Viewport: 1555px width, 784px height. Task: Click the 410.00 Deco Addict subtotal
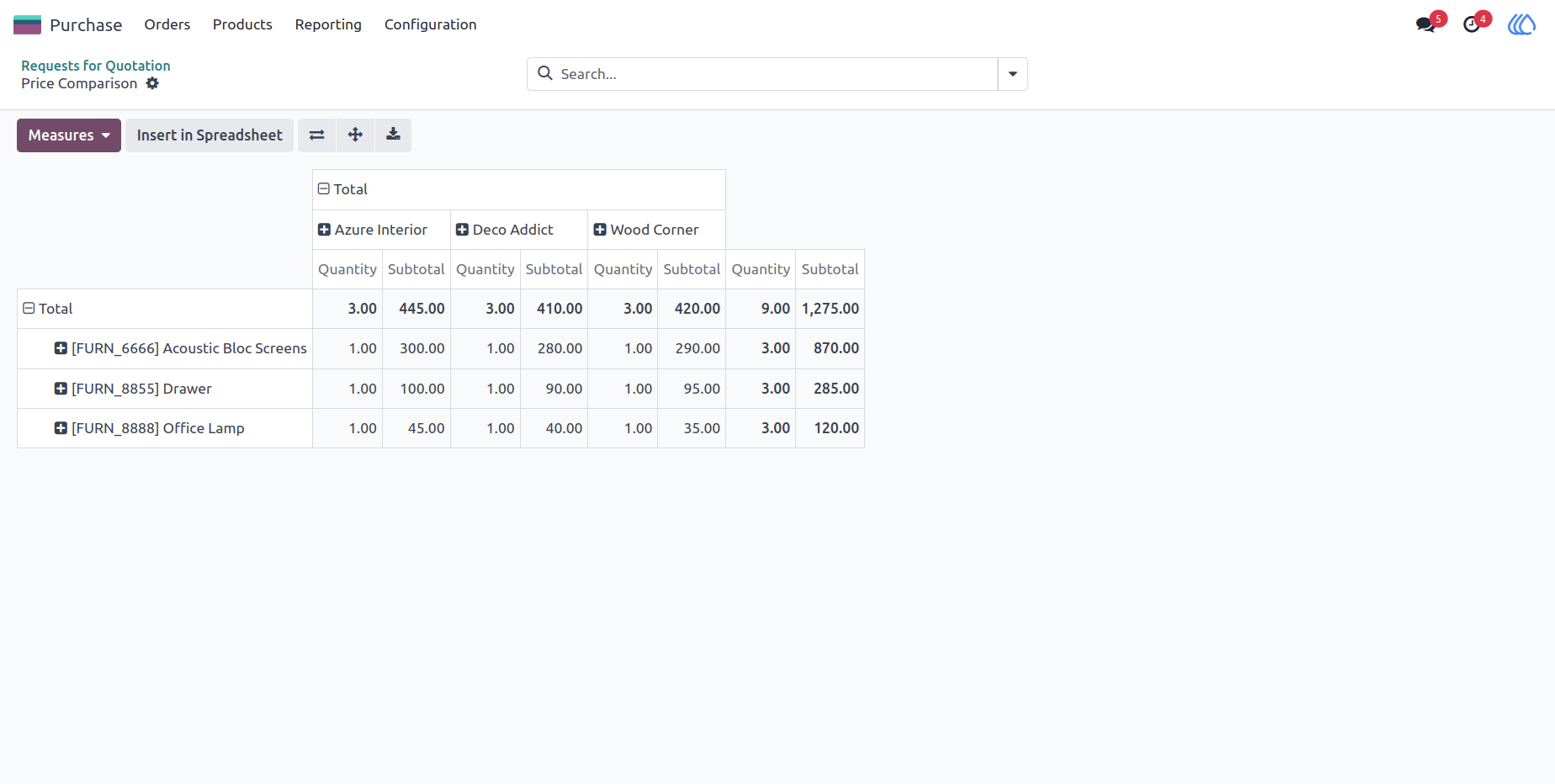click(x=554, y=309)
